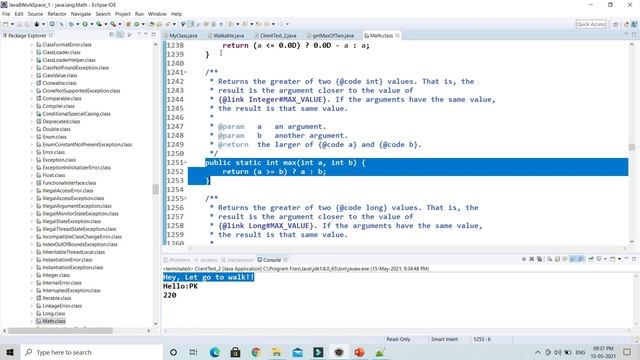Toggle Scroll Lock in the Console
640x360 pixels.
click(x=557, y=259)
